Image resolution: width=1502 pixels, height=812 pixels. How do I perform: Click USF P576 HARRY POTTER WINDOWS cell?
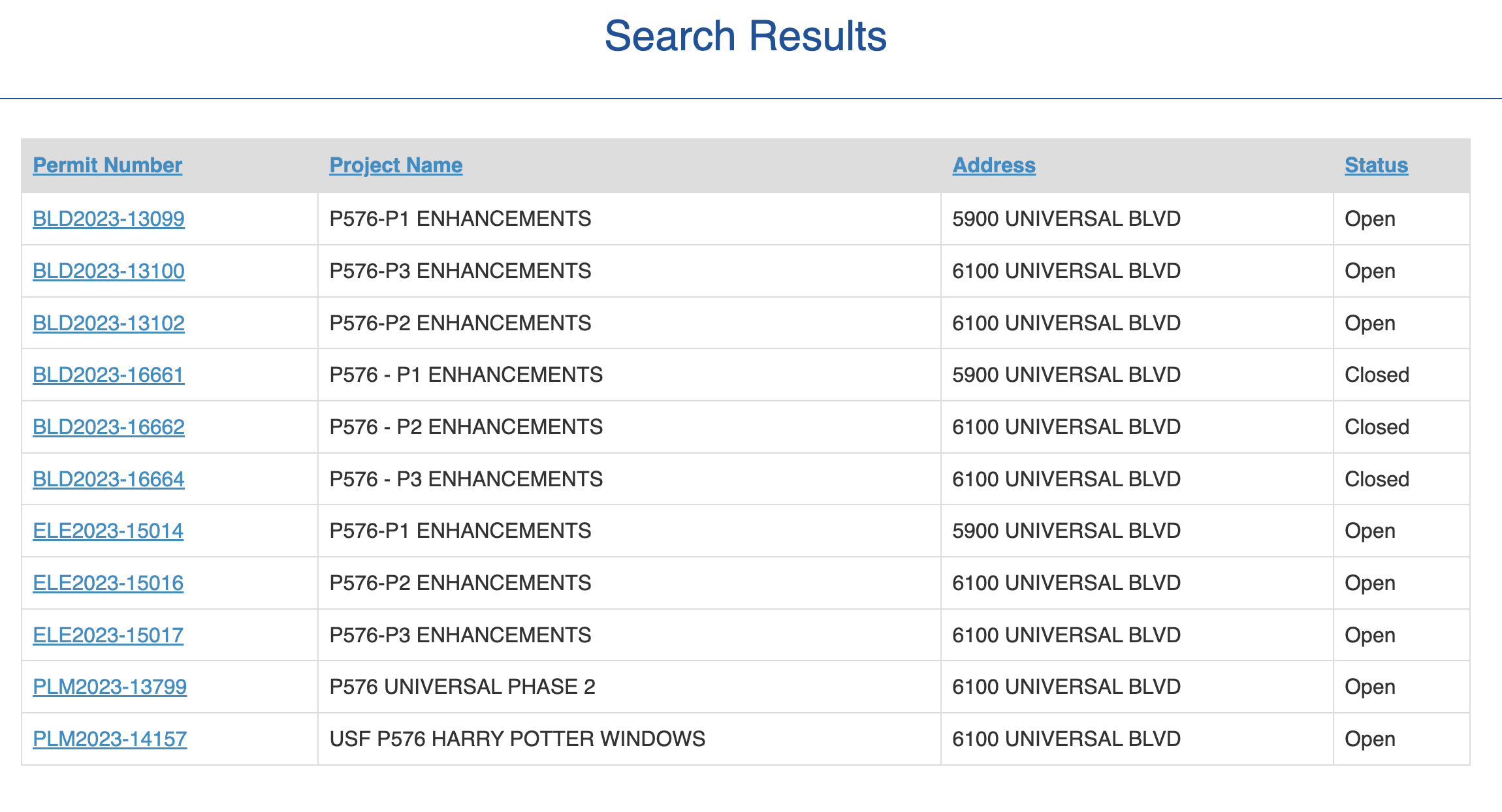point(517,739)
